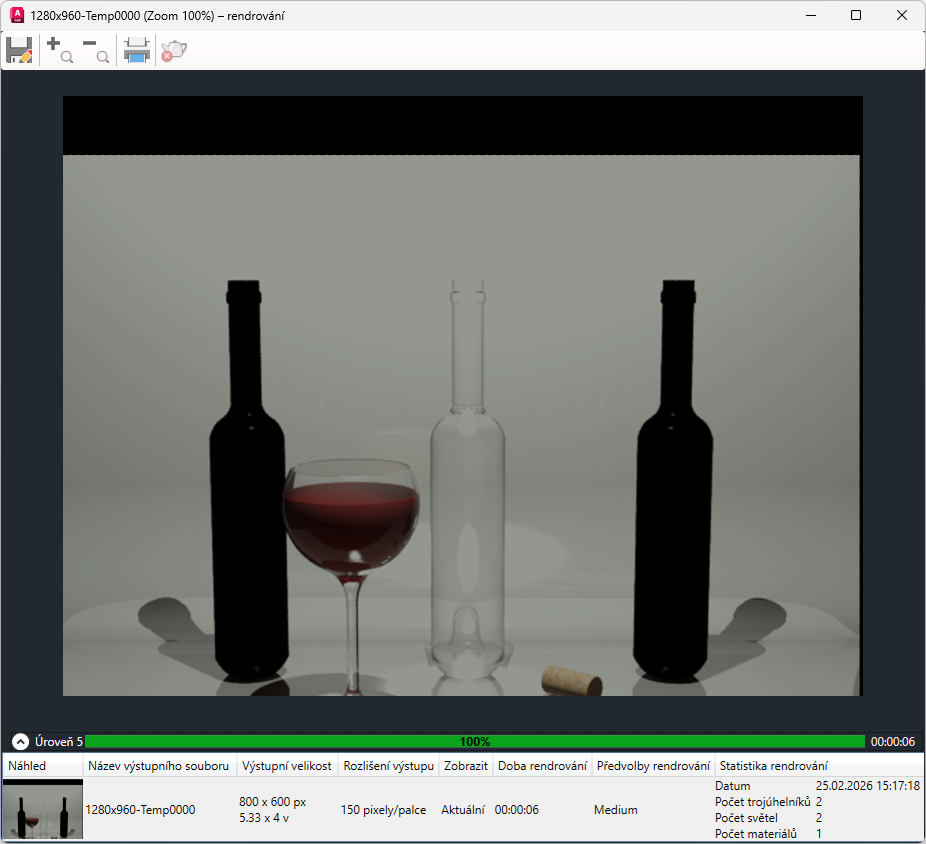Cancel rendering with the teapot icon

point(174,50)
